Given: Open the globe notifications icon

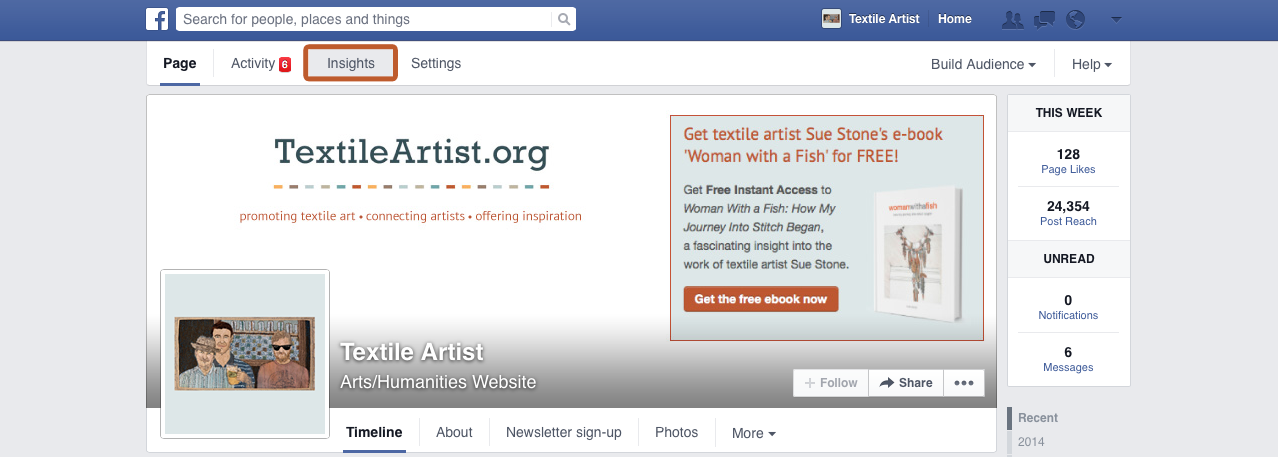Looking at the screenshot, I should [x=1076, y=19].
